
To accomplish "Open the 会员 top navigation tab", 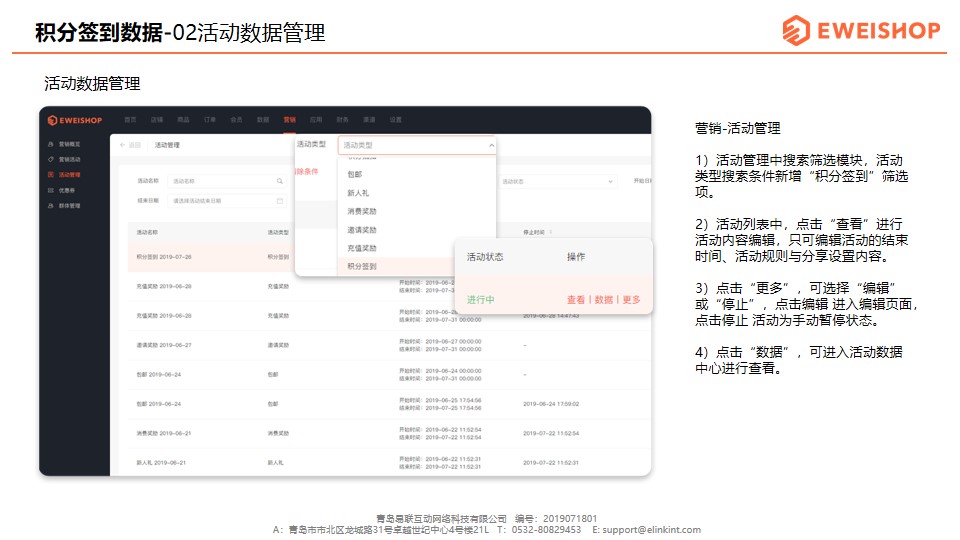I will click(x=236, y=120).
